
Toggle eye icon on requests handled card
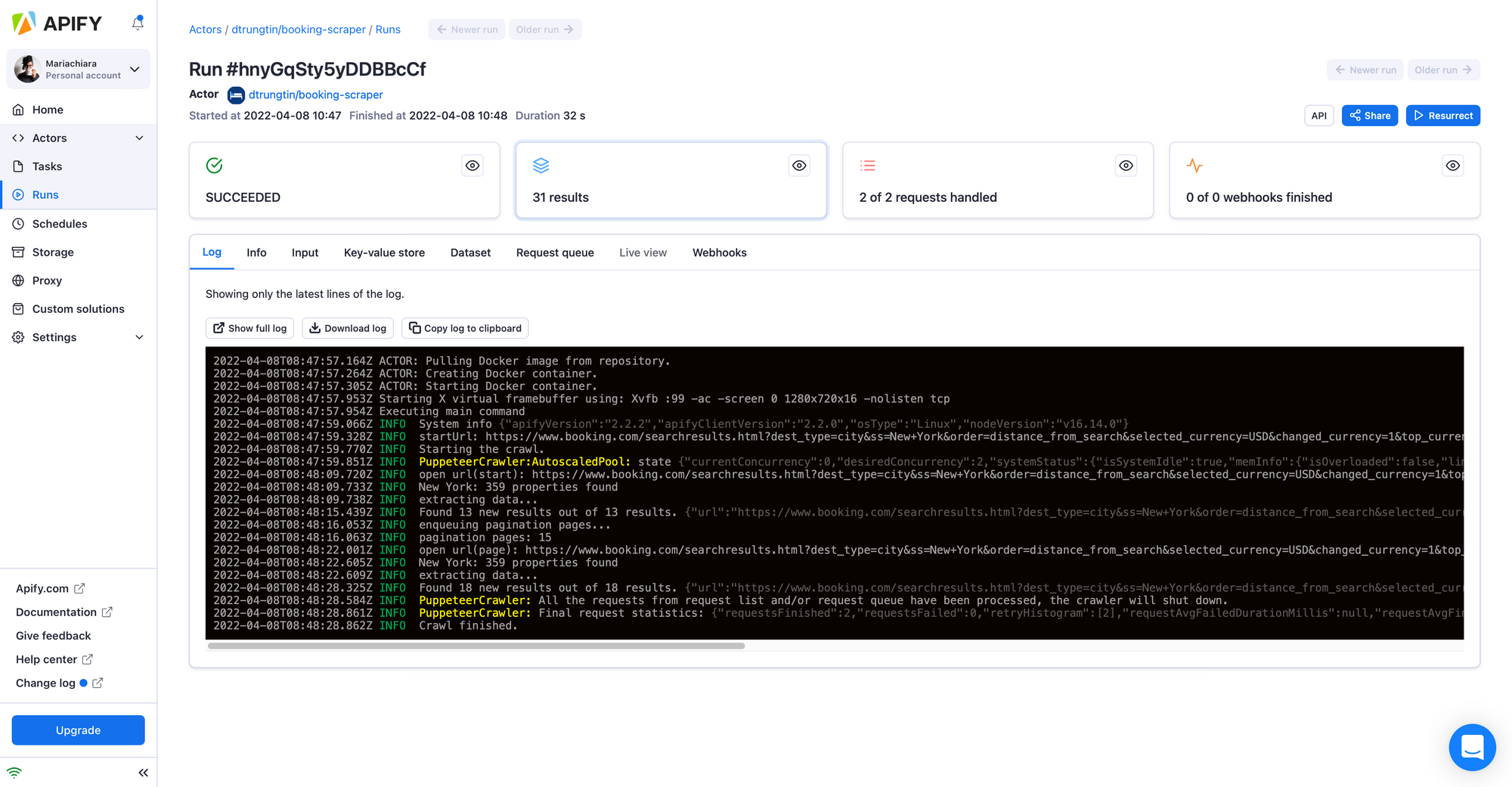[1126, 166]
